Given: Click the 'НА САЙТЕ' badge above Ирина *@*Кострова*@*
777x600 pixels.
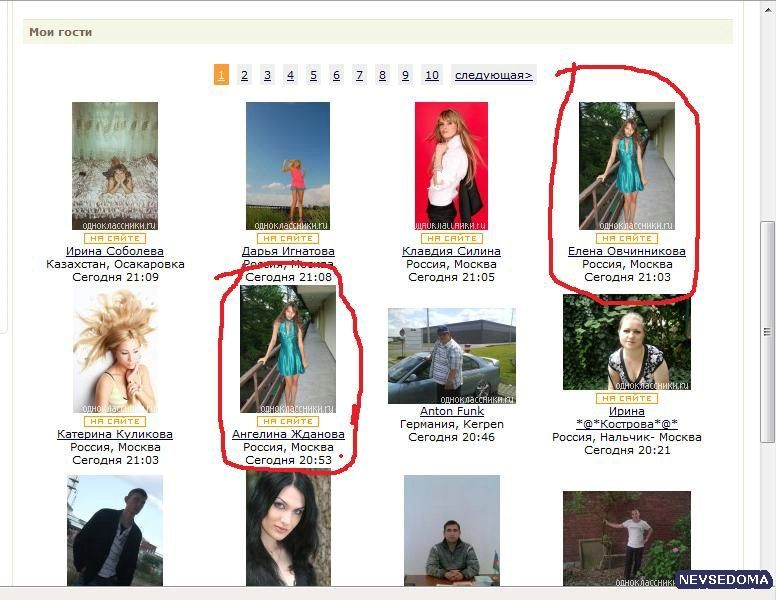Looking at the screenshot, I should point(626,398).
